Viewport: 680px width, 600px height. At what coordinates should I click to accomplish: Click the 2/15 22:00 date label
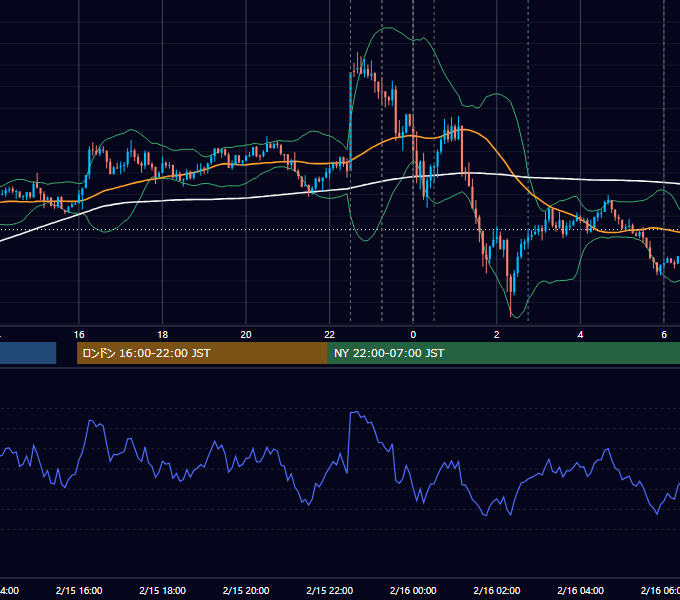(330, 590)
